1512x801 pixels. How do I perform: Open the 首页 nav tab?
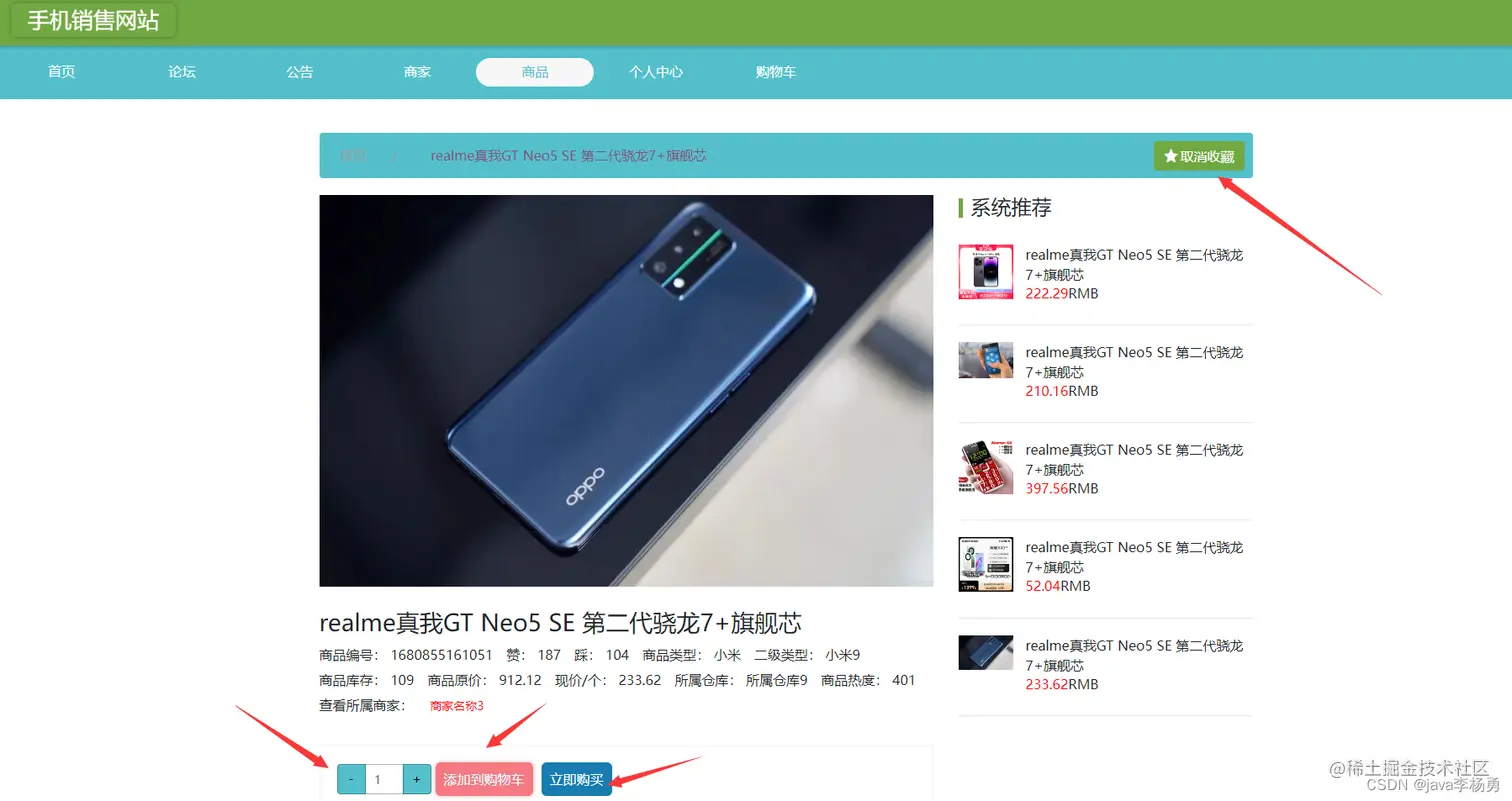coord(62,72)
